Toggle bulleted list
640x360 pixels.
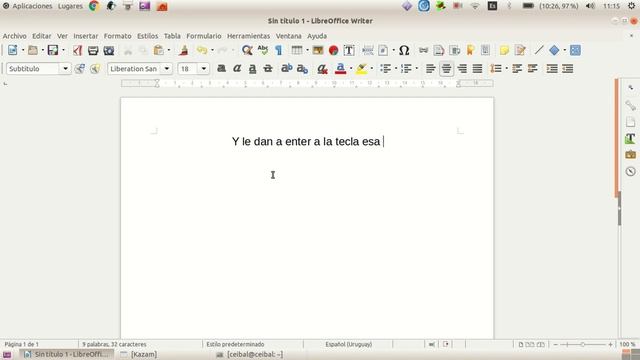tap(385, 69)
